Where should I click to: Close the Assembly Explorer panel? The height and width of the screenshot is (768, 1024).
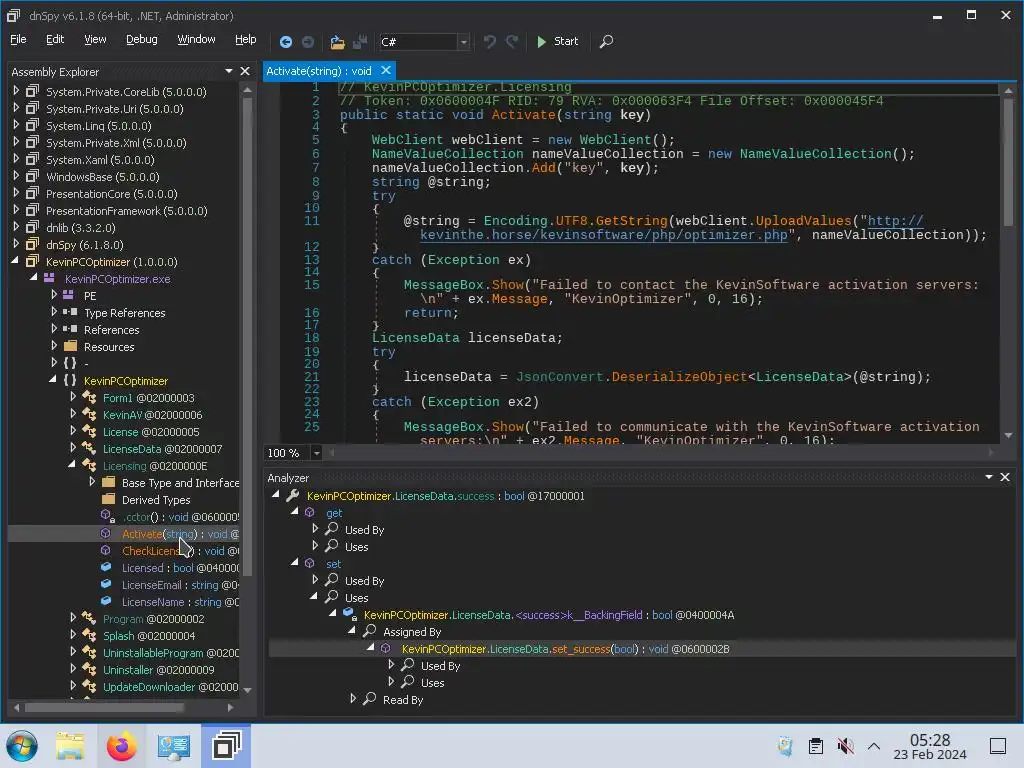click(x=245, y=71)
